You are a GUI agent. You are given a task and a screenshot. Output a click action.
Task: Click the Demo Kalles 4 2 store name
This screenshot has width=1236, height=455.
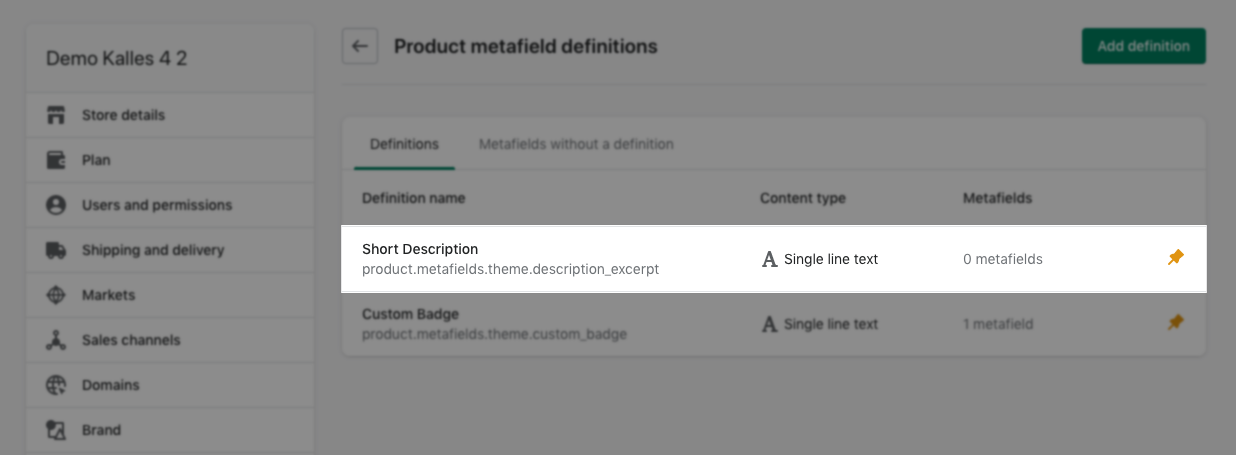[116, 59]
